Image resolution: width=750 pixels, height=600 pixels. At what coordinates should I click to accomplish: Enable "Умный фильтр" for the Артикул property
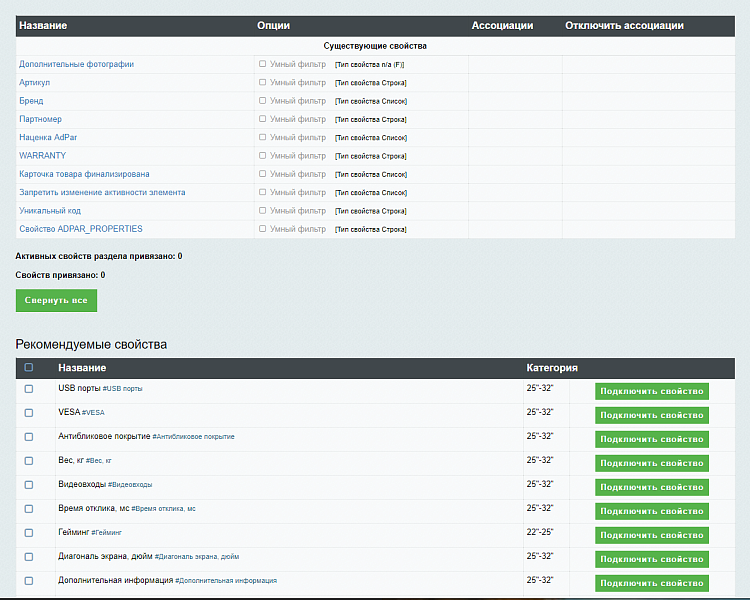pos(263,82)
